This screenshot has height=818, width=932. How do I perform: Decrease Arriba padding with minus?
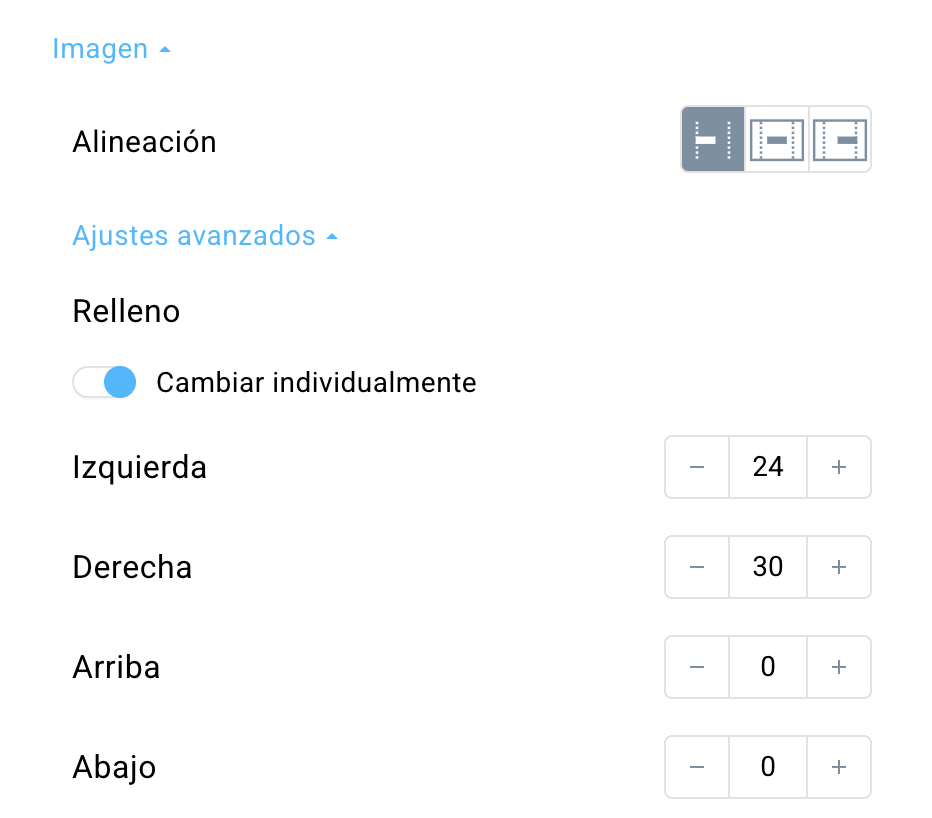(697, 667)
